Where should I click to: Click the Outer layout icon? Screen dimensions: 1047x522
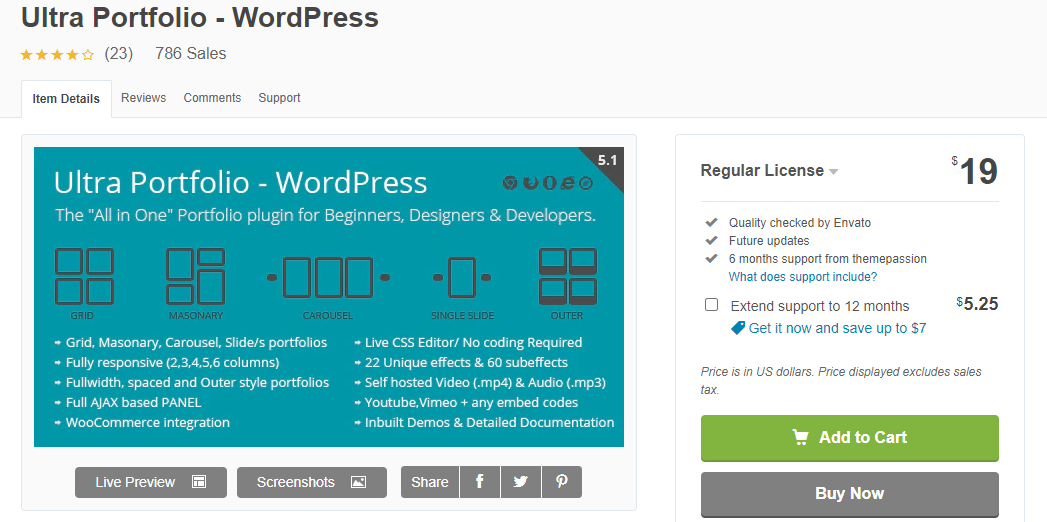568,276
